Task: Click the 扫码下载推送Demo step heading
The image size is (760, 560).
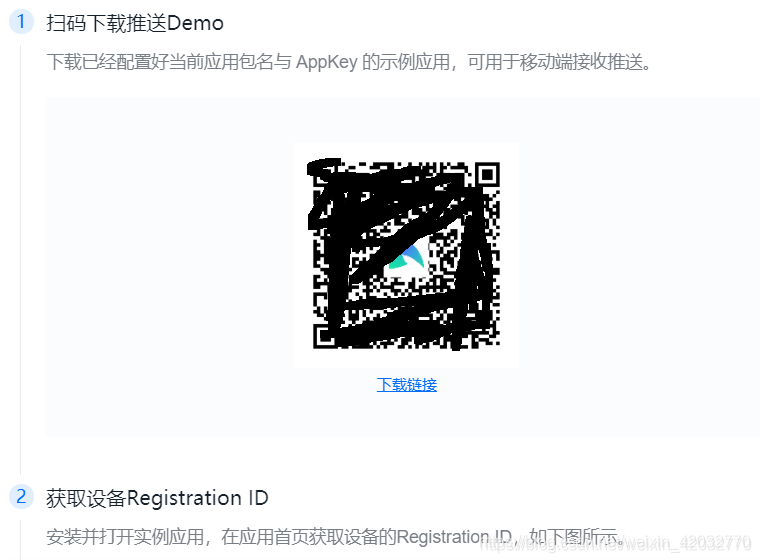Action: pos(135,23)
